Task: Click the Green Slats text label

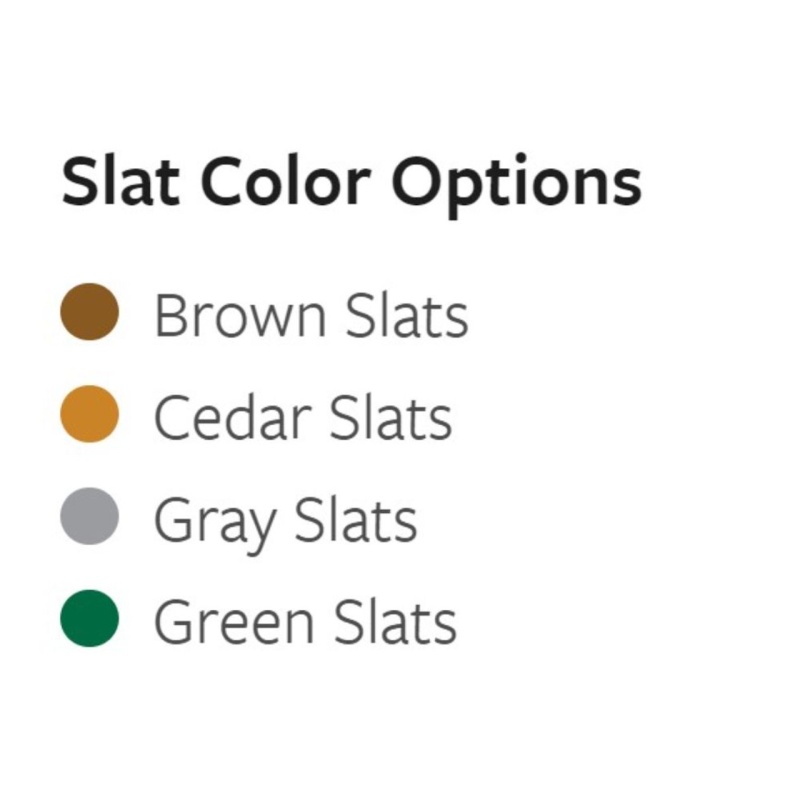Action: click(306, 622)
